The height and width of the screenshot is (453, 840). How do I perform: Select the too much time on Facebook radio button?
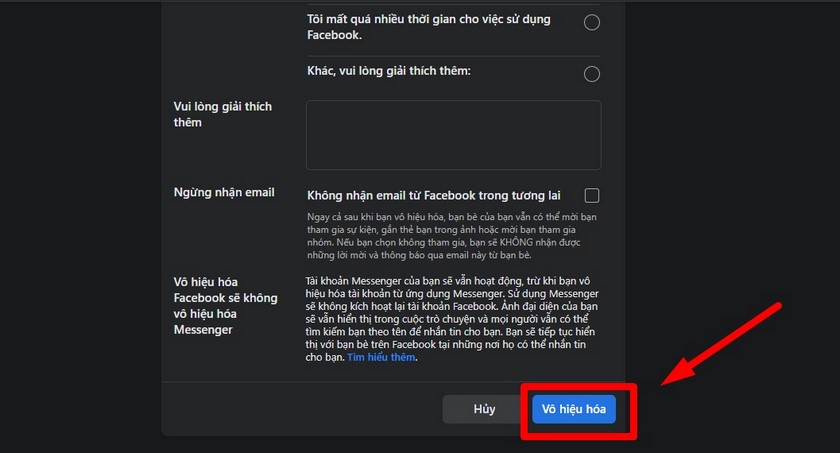[x=592, y=22]
